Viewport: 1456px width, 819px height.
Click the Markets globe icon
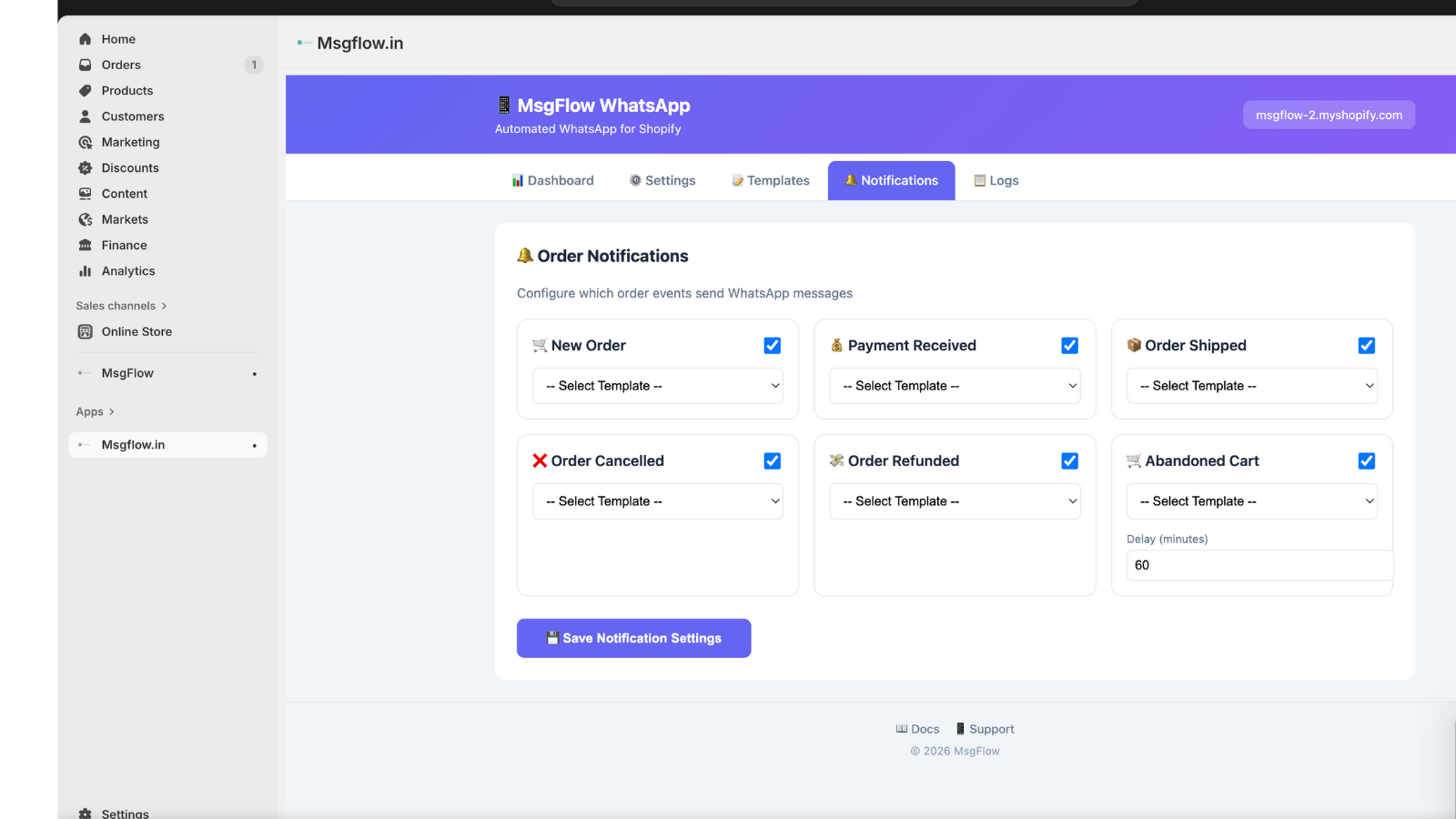85,219
